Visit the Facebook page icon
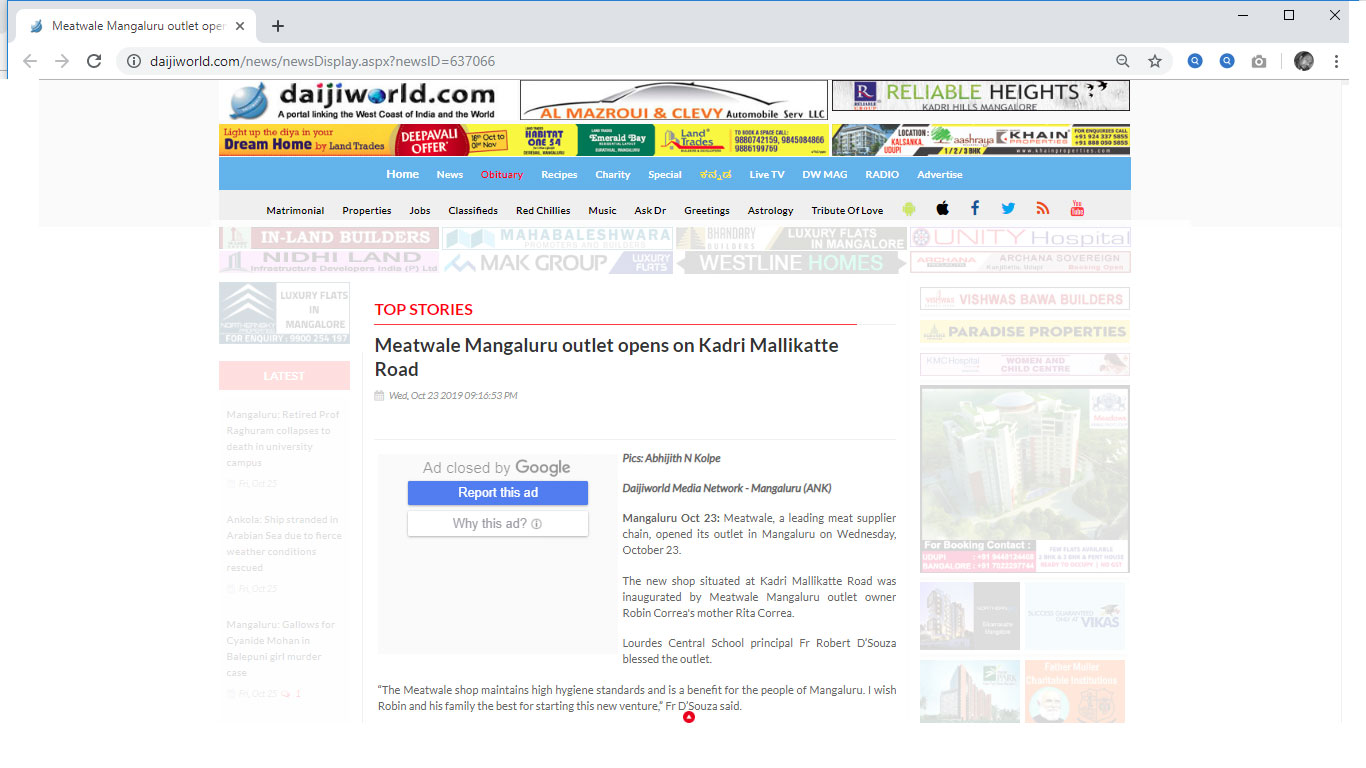1366x768 pixels. (x=975, y=208)
